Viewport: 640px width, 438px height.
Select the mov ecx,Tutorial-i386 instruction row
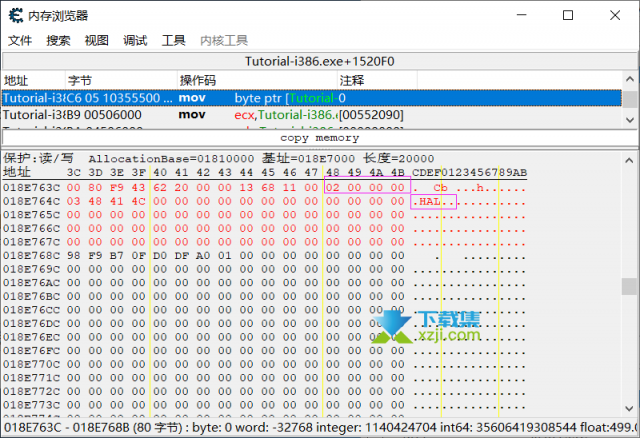(x=311, y=115)
